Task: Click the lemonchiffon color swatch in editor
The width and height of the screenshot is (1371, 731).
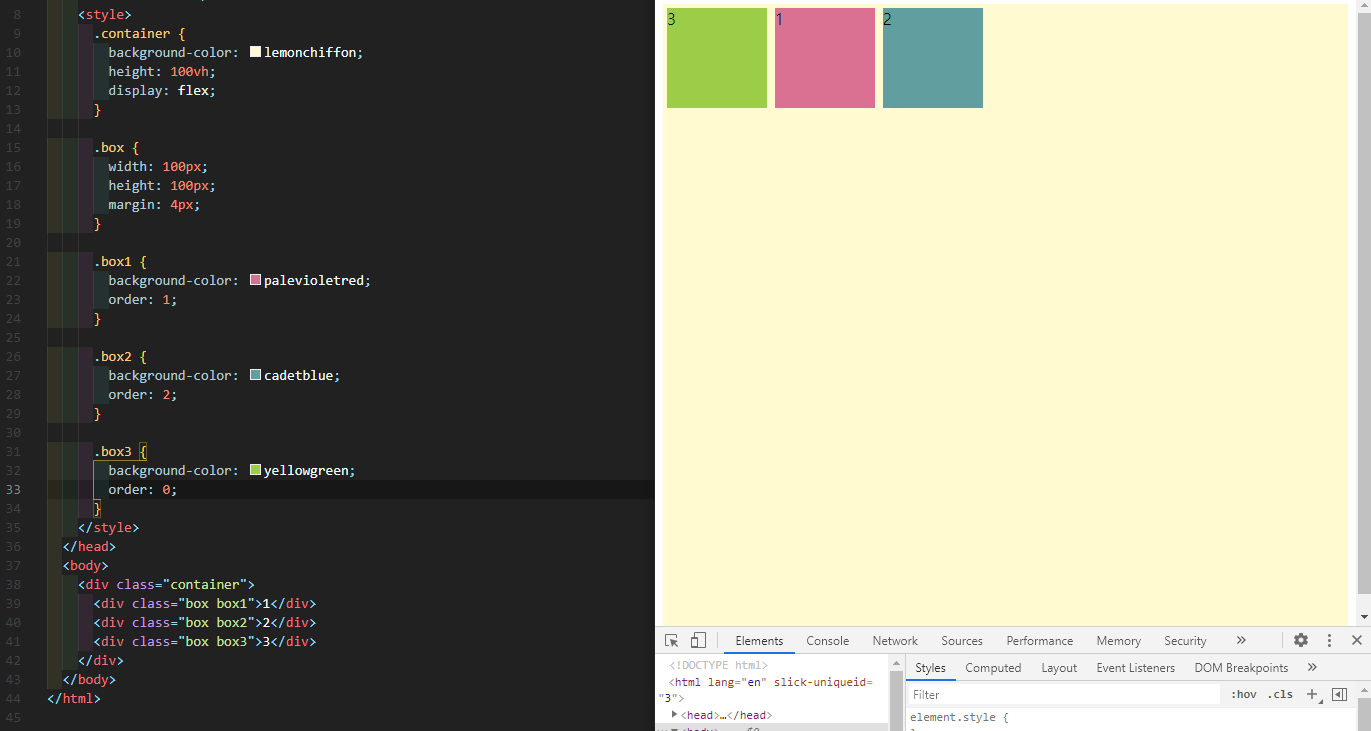Action: (x=255, y=52)
